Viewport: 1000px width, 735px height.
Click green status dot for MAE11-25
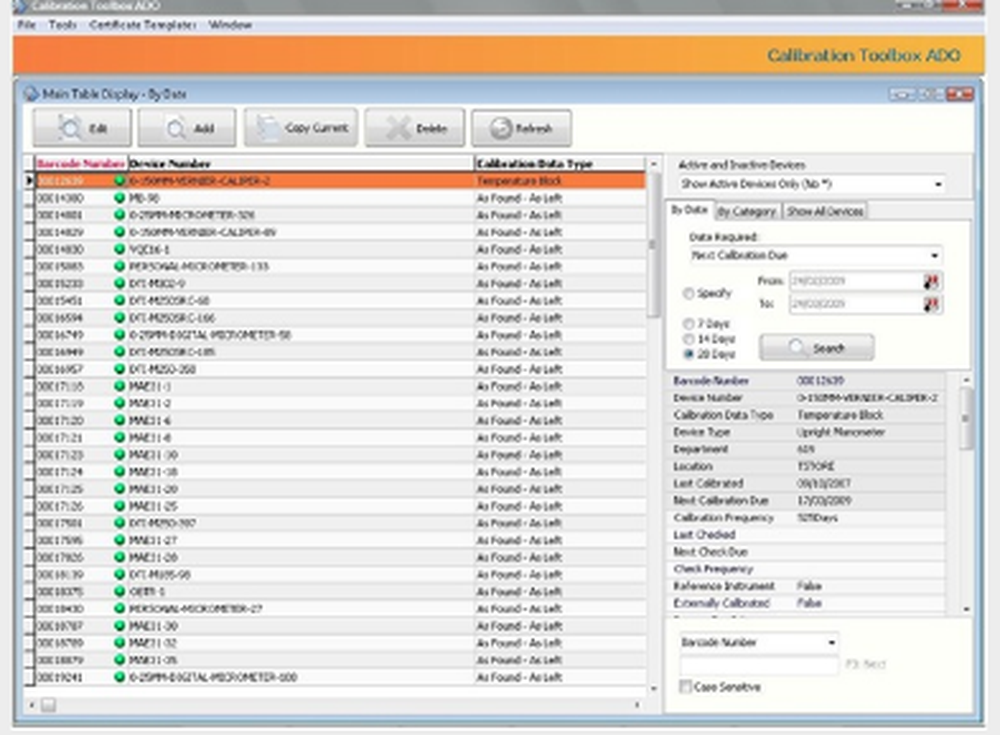coord(119,506)
